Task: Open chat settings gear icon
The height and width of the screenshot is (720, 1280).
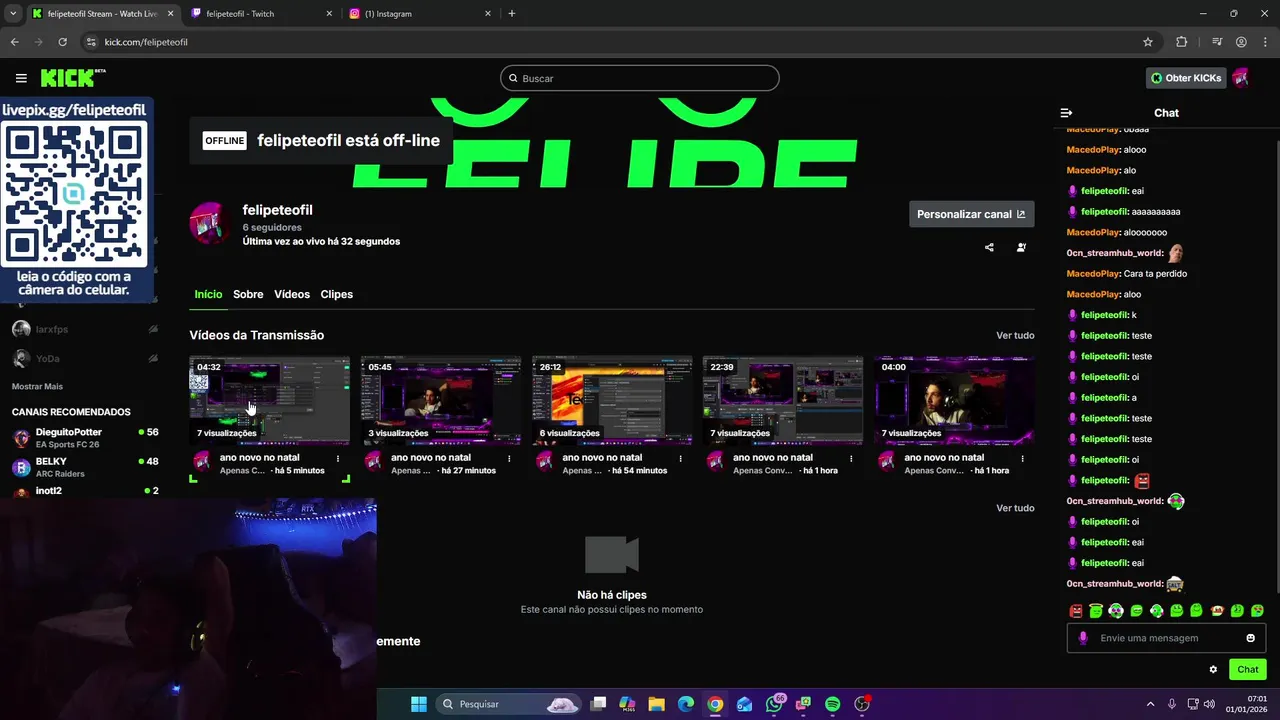Action: click(x=1213, y=669)
